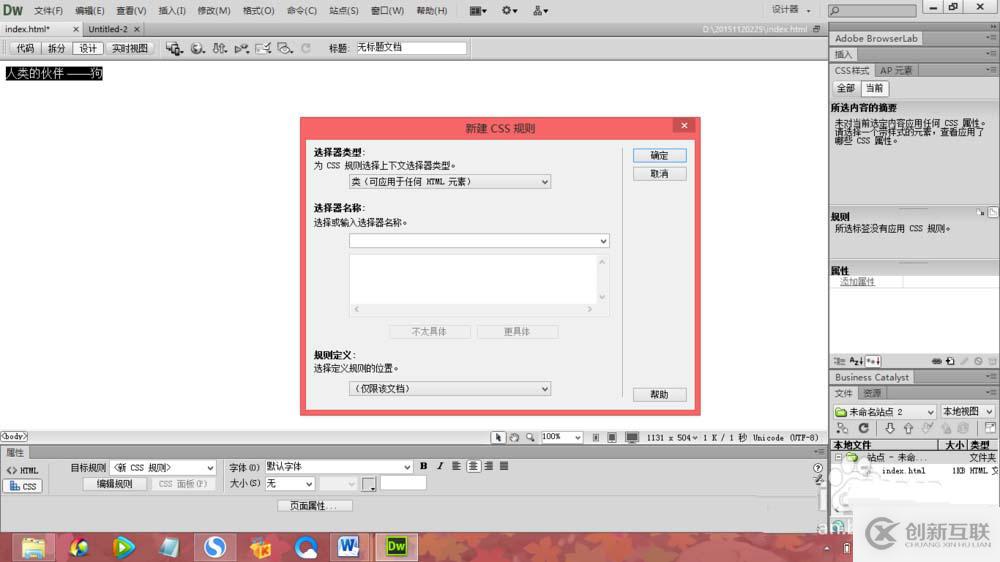Open the selector name combo box
The height and width of the screenshot is (562, 1000).
tap(479, 241)
